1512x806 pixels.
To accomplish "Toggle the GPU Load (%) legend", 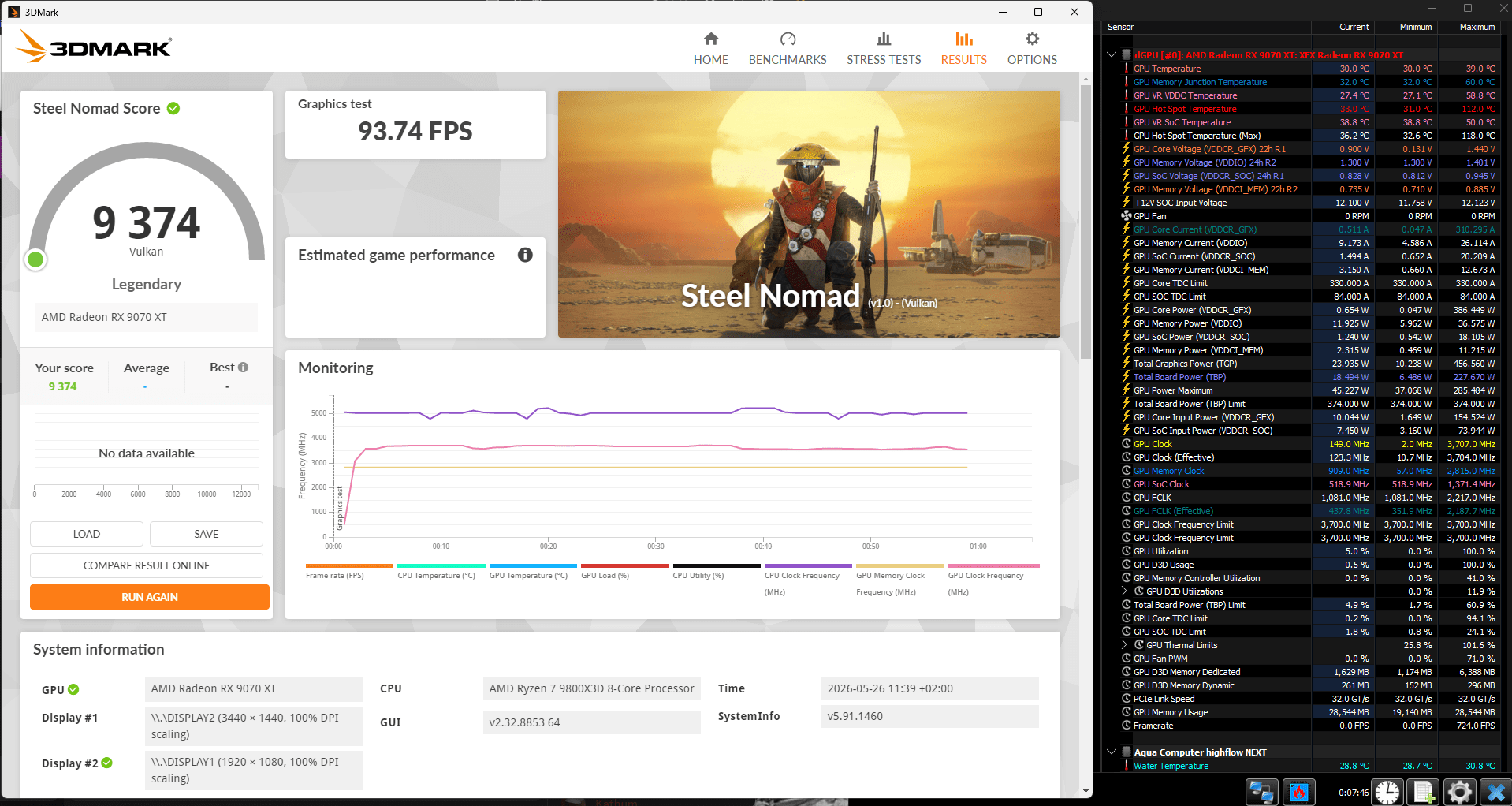I will [624, 572].
